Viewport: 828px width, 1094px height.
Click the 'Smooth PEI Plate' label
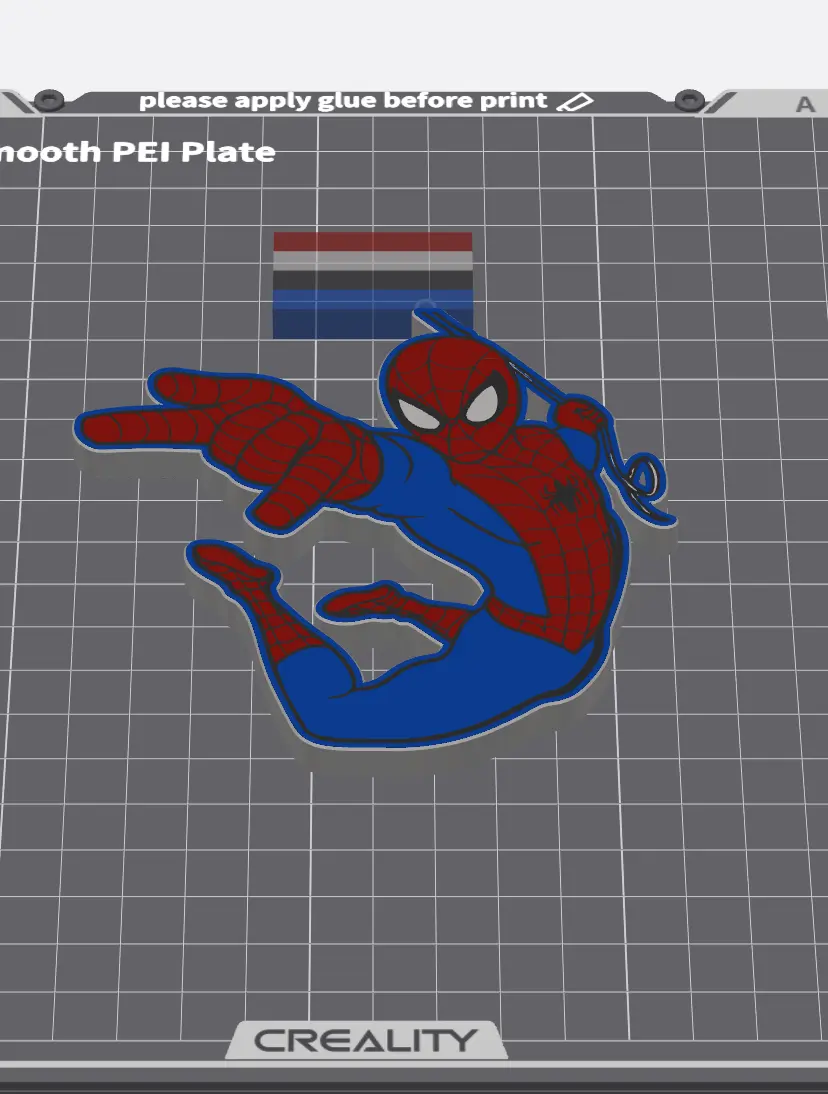tap(137, 152)
